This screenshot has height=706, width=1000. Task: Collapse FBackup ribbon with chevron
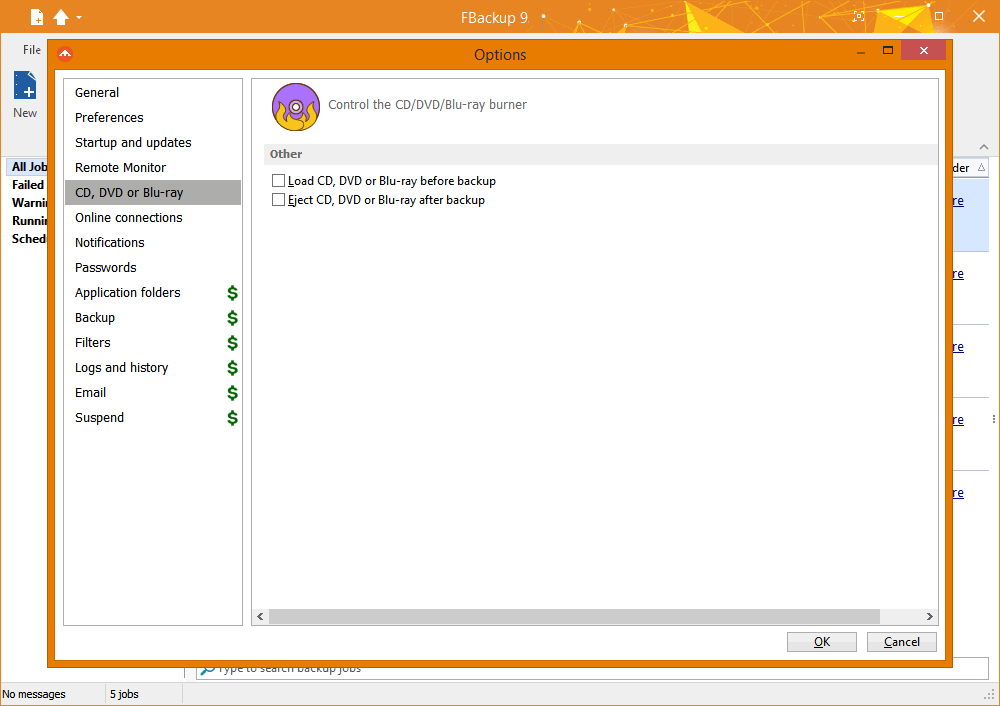click(984, 147)
